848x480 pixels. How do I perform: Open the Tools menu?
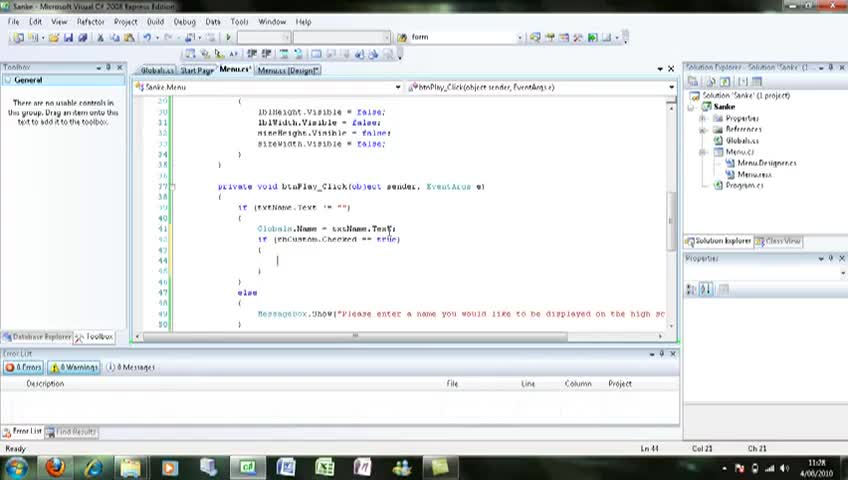point(239,22)
